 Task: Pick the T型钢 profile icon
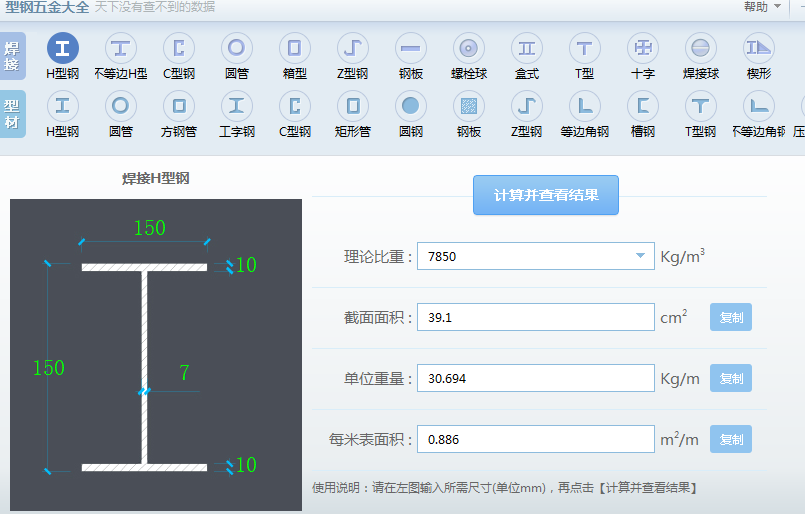point(701,106)
